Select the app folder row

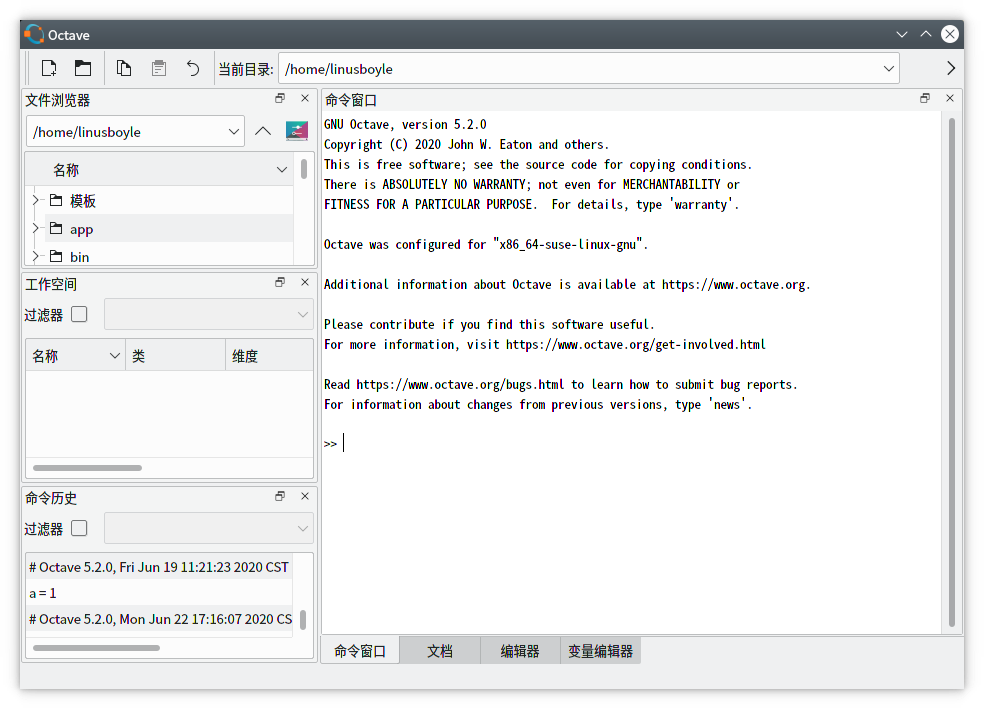[x=169, y=228]
